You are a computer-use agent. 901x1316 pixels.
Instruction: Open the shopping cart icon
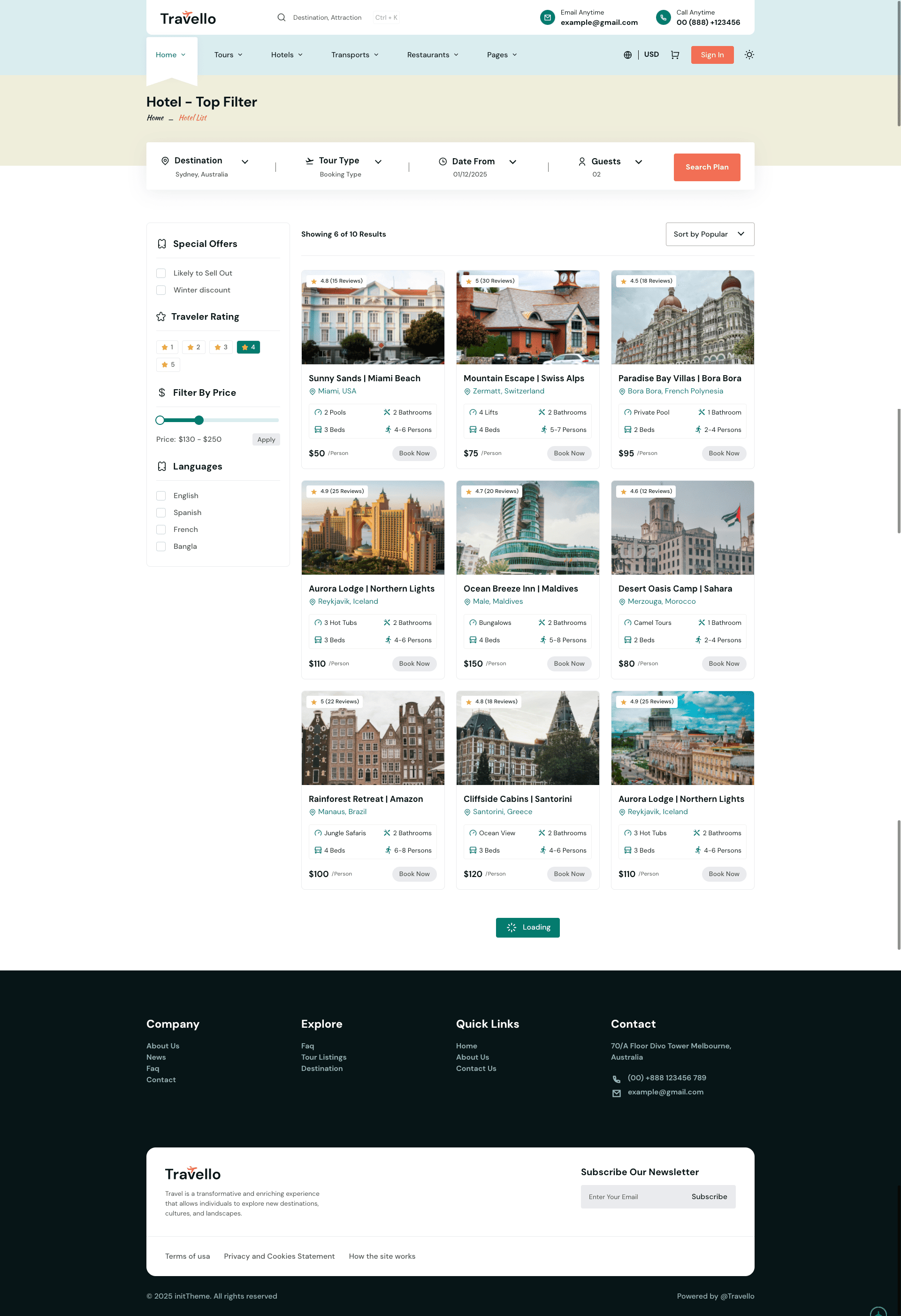(675, 55)
